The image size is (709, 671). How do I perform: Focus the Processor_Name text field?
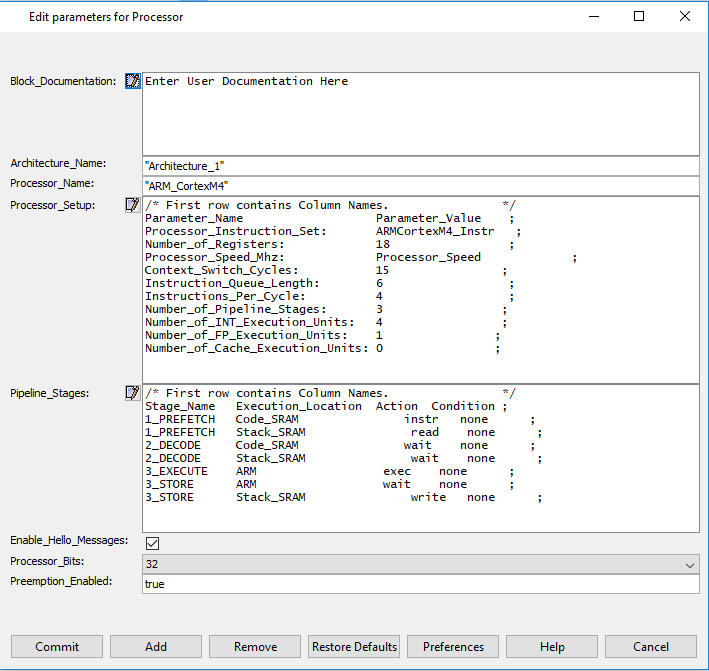[x=420, y=186]
